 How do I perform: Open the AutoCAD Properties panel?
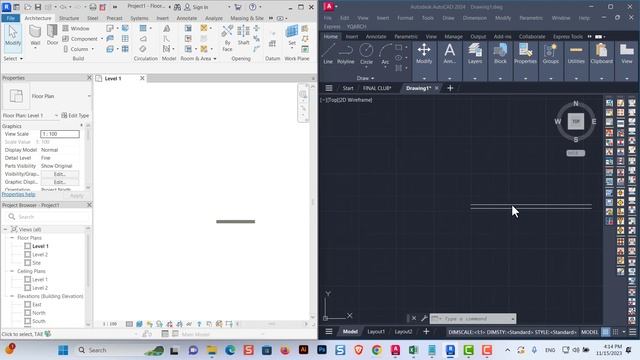(x=525, y=54)
